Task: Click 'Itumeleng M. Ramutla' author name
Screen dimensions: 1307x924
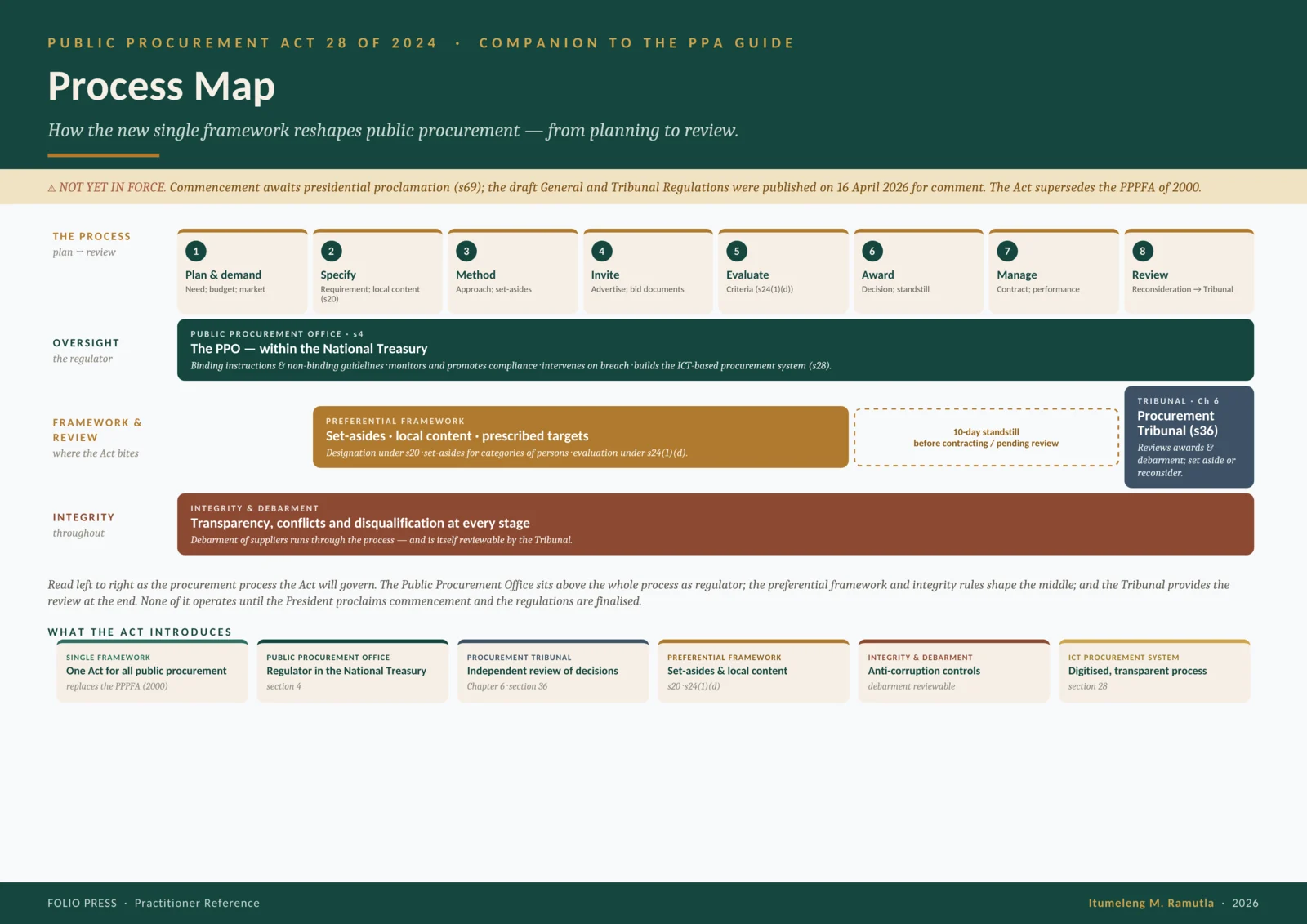Action: [x=1151, y=904]
